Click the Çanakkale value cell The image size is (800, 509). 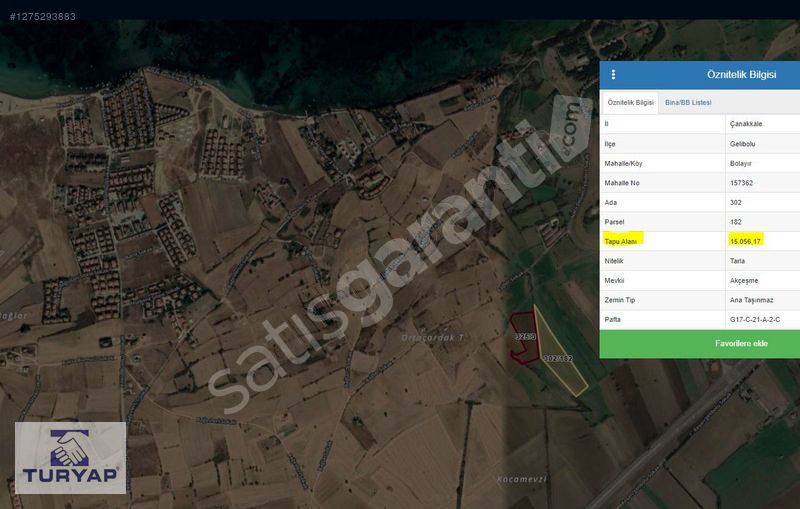point(746,124)
